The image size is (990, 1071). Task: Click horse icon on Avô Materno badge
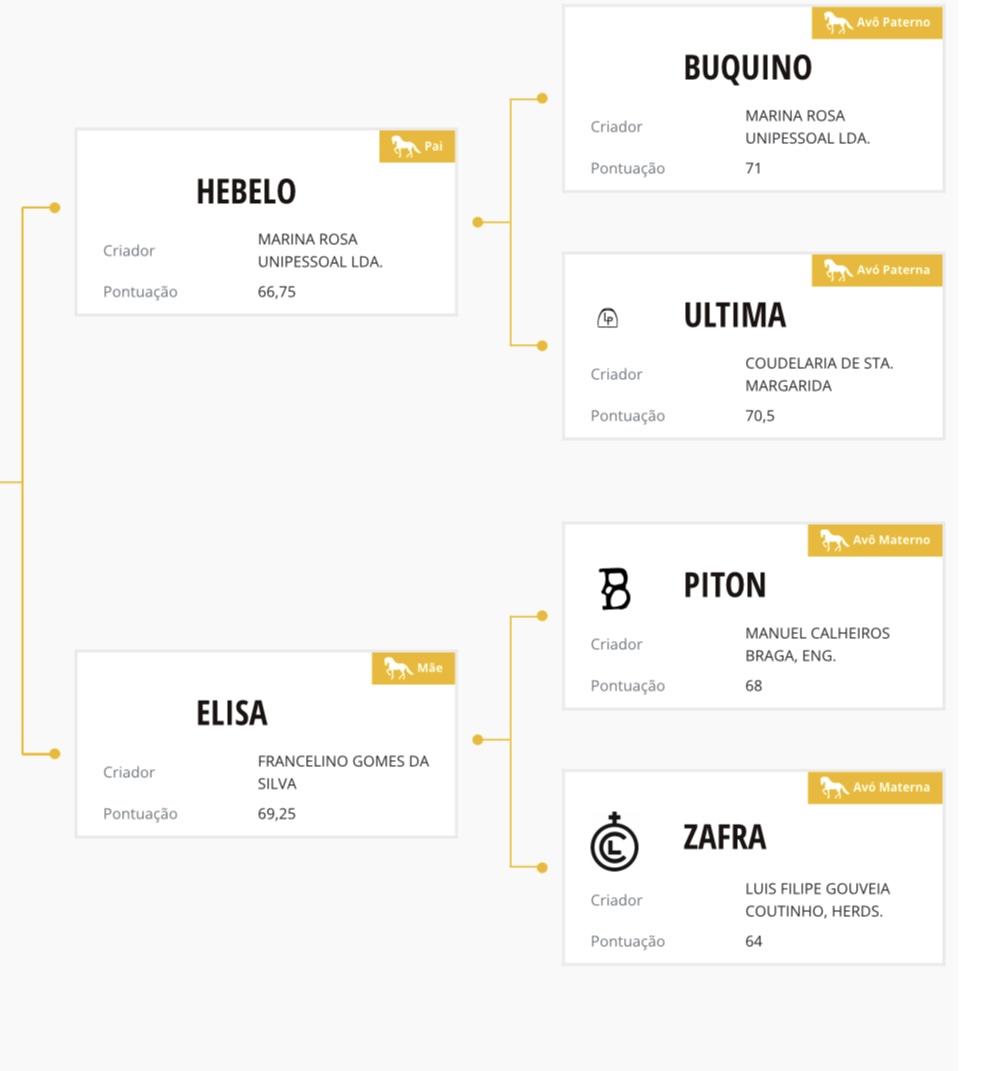tap(834, 540)
